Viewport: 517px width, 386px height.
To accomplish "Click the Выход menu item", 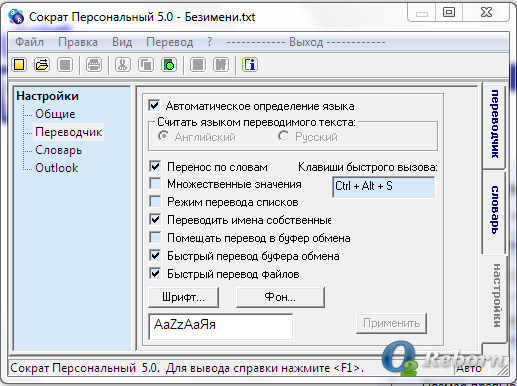I will (x=306, y=42).
